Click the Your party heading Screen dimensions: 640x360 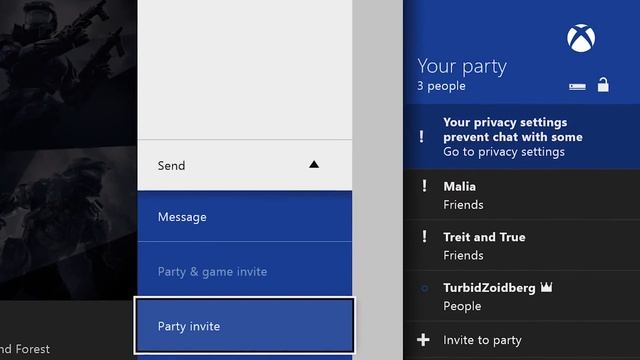point(462,67)
